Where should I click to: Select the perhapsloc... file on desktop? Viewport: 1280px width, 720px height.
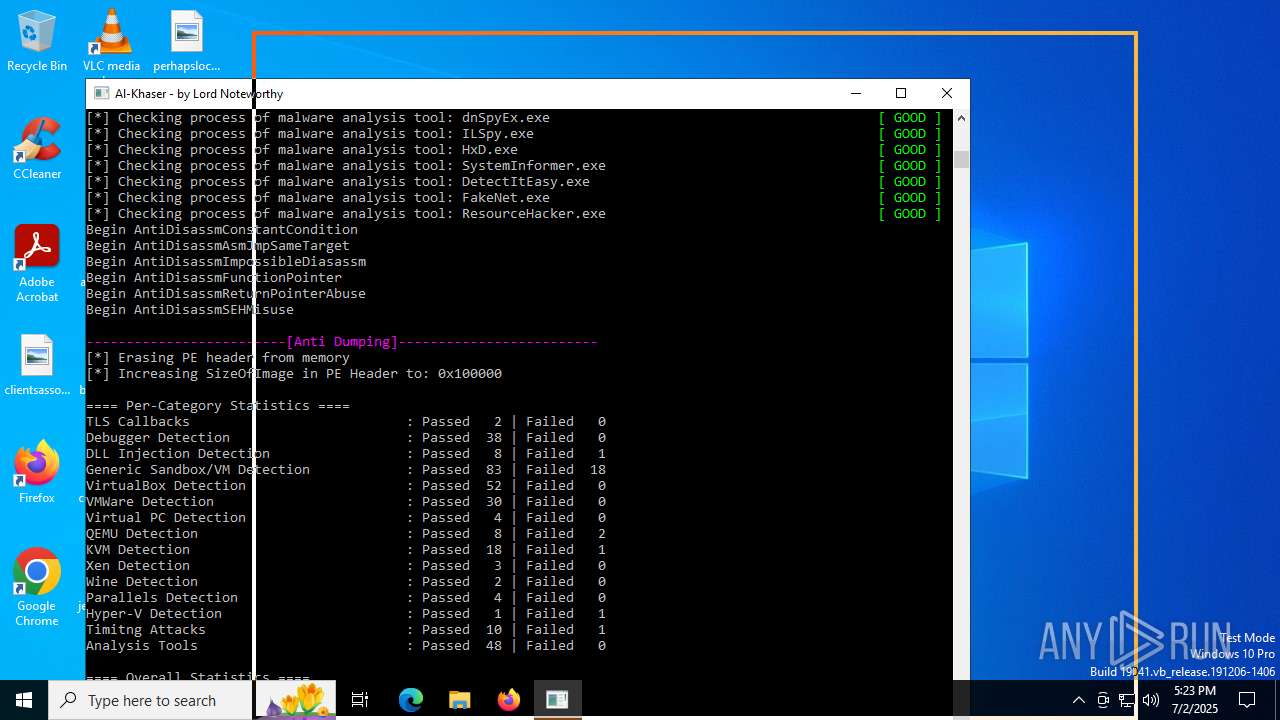[x=186, y=42]
